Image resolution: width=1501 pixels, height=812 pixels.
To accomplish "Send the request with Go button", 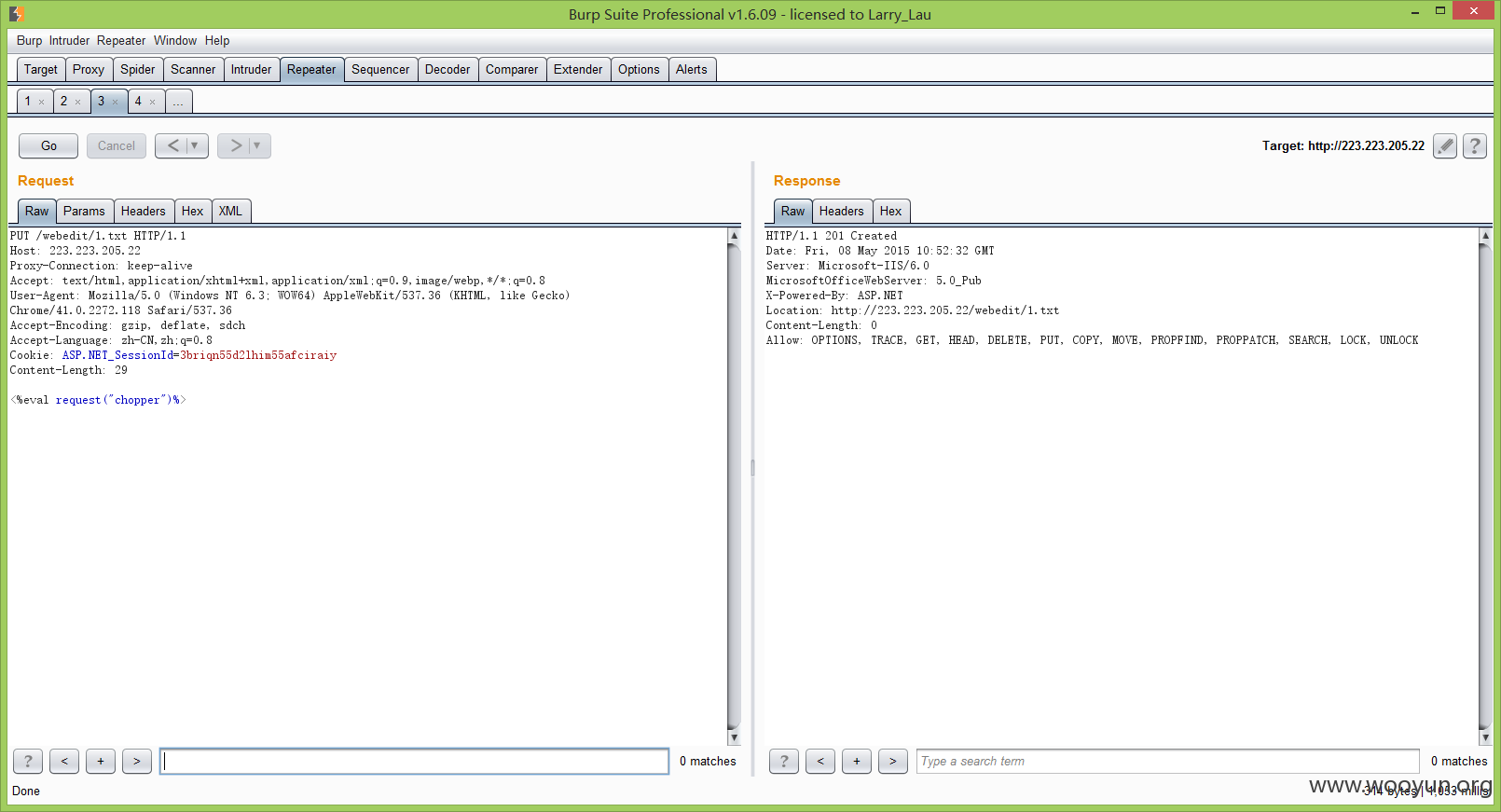I will pyautogui.click(x=48, y=145).
